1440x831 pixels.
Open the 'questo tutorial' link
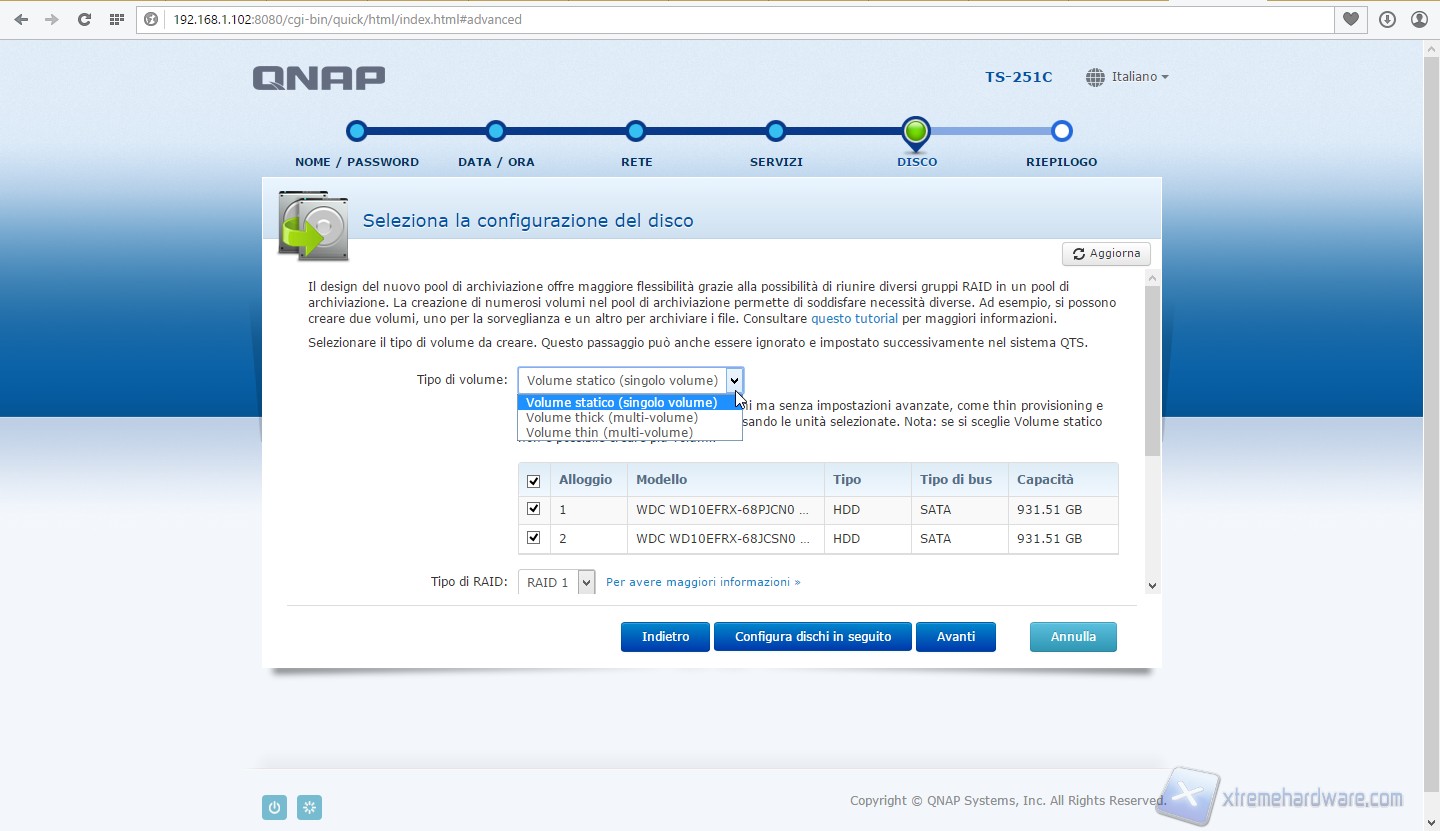[x=854, y=319]
